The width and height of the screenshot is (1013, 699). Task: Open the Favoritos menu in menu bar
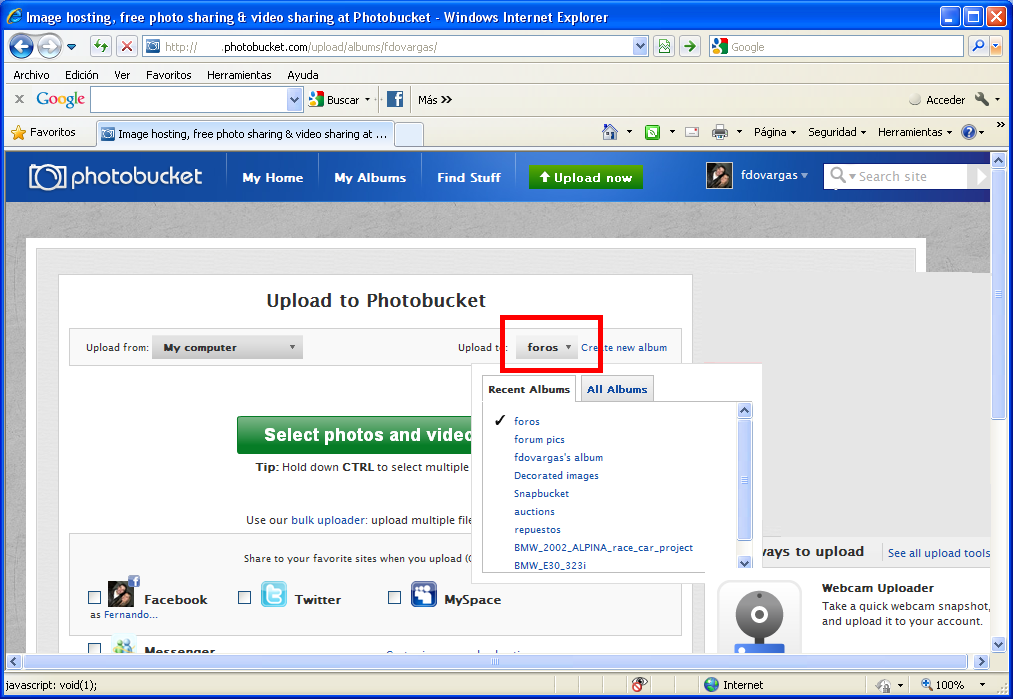pyautogui.click(x=169, y=75)
